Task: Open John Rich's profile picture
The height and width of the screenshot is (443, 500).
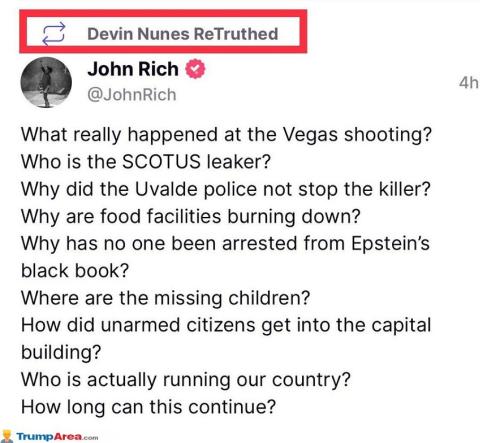Action: pyautogui.click(x=46, y=82)
